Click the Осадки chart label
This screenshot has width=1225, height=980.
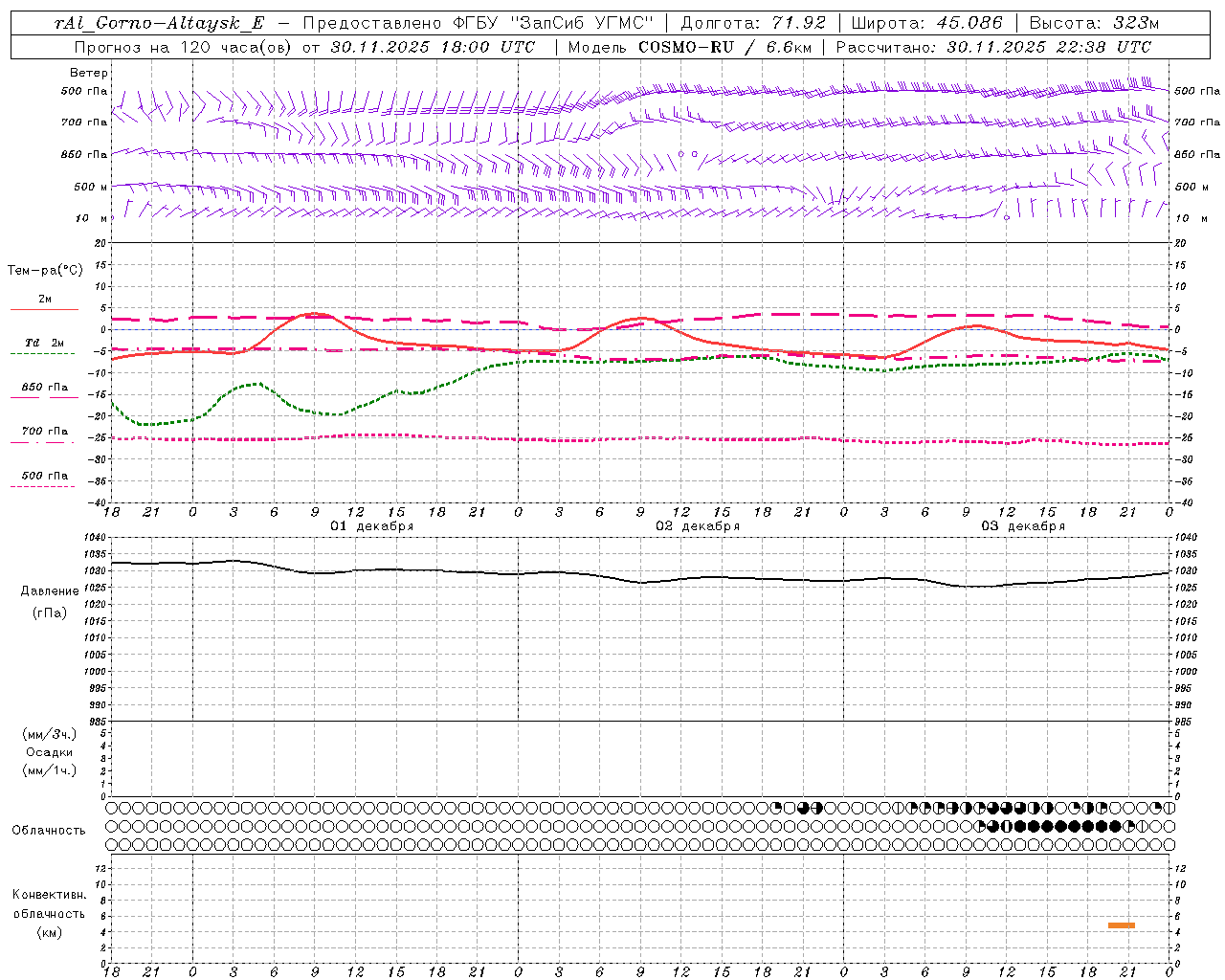click(x=50, y=752)
